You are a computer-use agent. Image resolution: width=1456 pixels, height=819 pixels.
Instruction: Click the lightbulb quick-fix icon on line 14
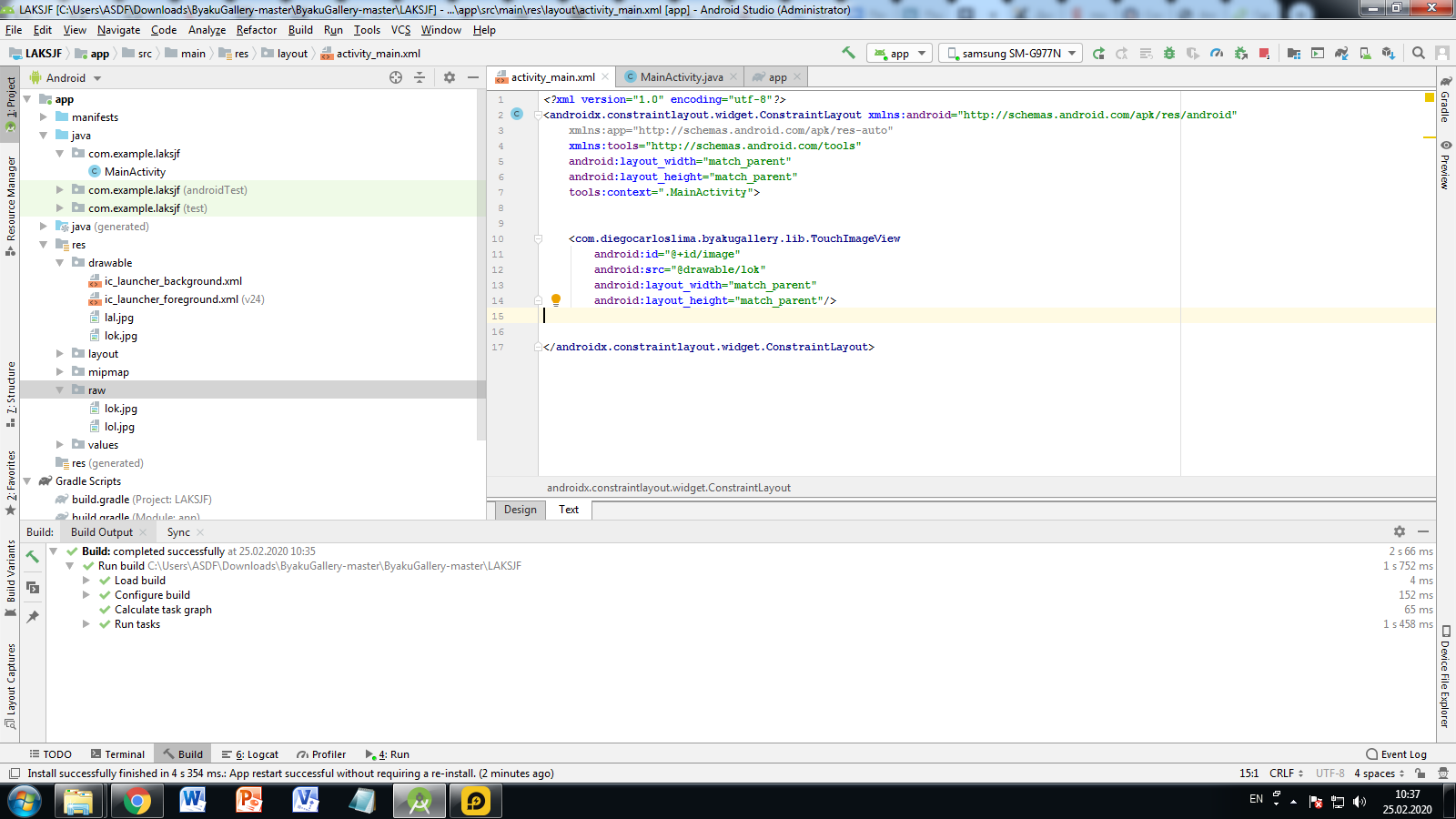pyautogui.click(x=556, y=299)
